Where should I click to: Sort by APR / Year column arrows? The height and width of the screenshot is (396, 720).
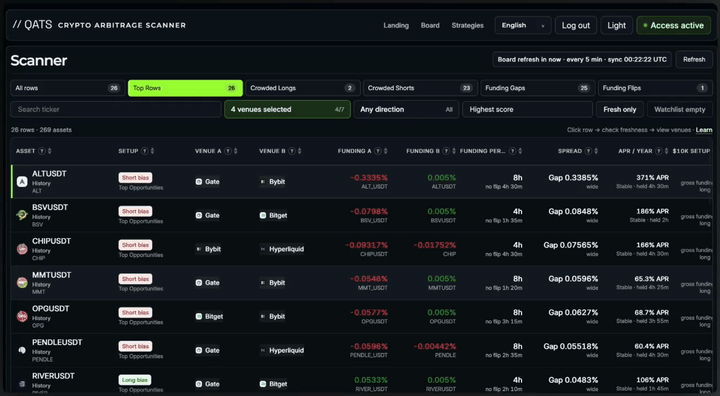[666, 151]
